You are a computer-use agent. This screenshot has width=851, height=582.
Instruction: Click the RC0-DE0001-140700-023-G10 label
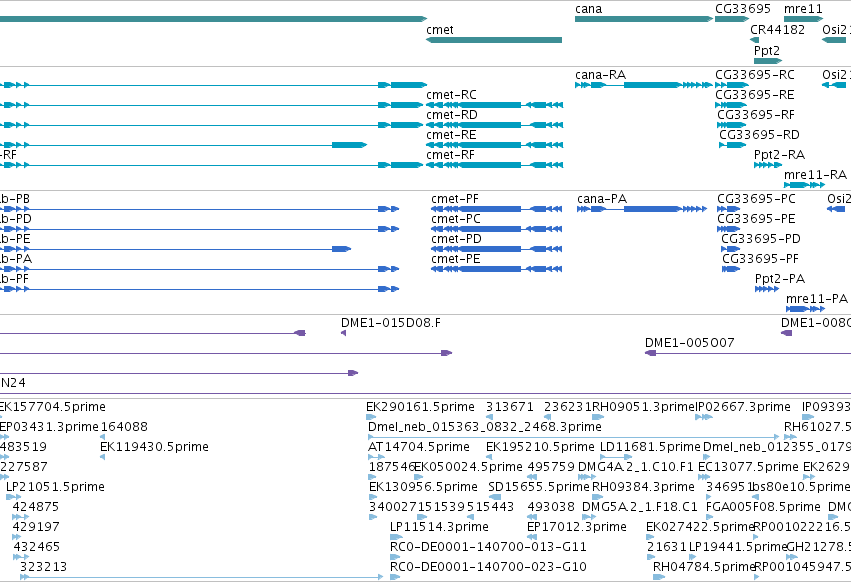(x=488, y=567)
